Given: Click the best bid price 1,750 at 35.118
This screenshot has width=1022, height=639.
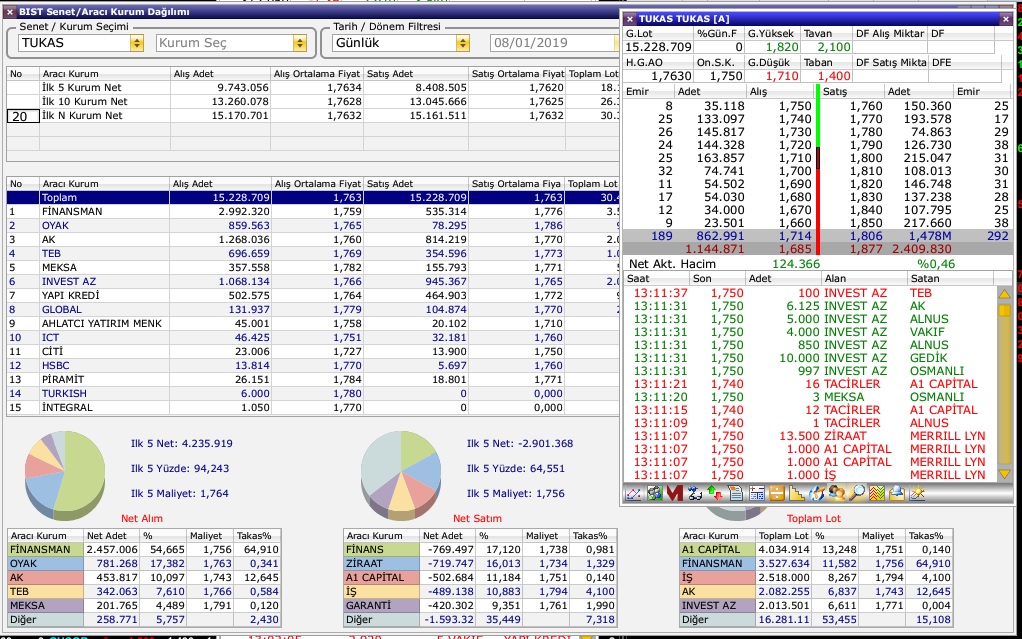Looking at the screenshot, I should click(x=795, y=106).
